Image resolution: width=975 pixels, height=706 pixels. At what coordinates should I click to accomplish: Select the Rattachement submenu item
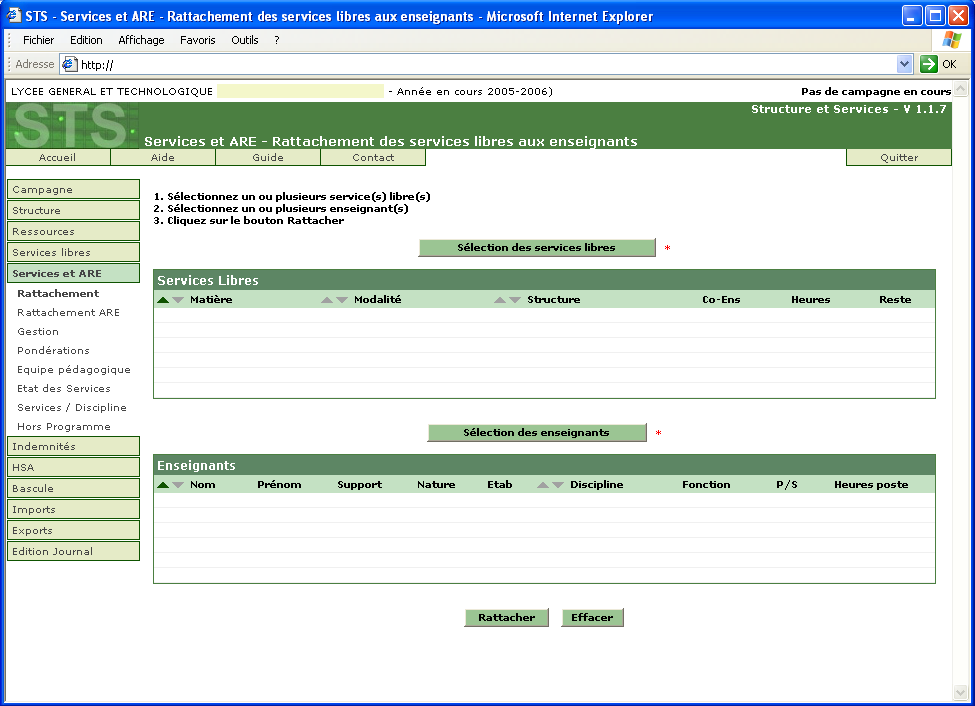(58, 294)
